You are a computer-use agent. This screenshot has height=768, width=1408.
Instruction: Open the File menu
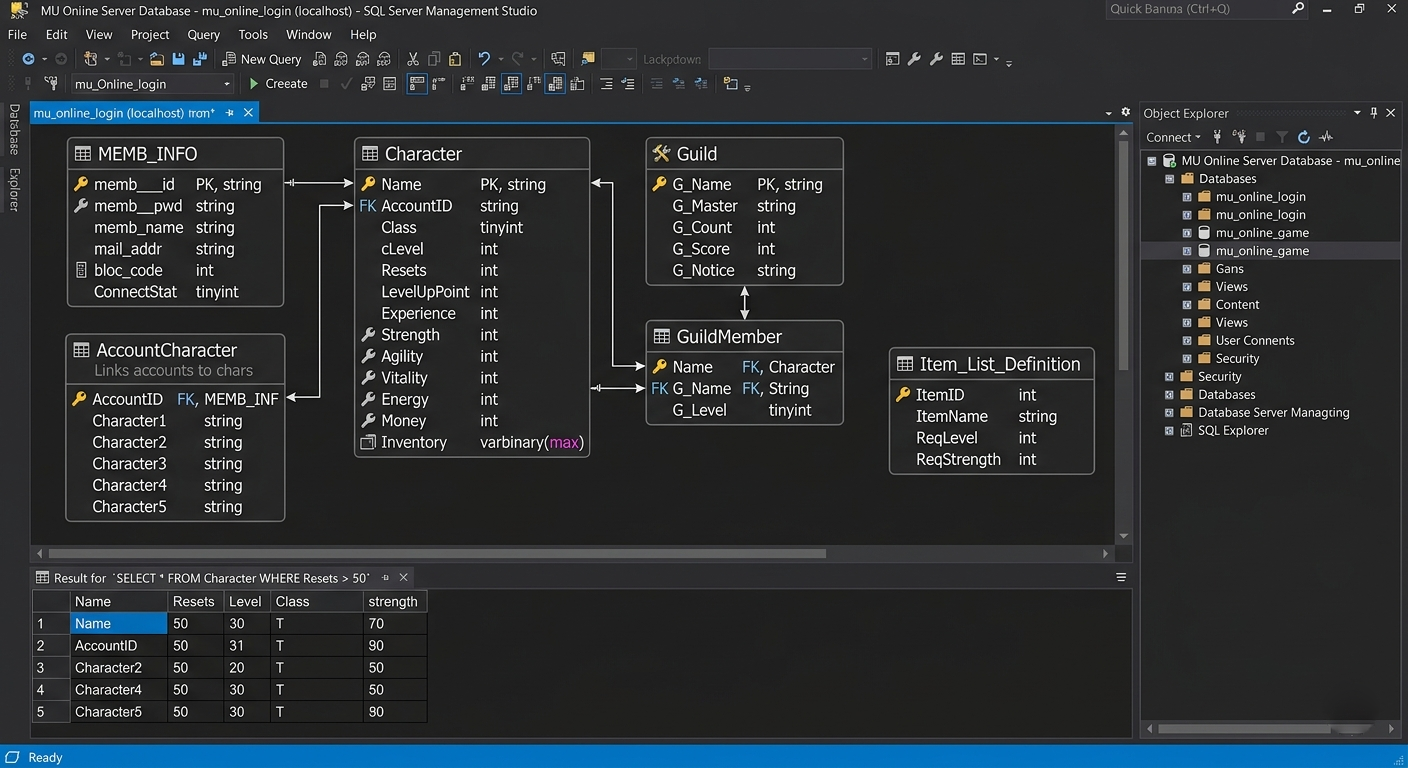click(x=17, y=34)
